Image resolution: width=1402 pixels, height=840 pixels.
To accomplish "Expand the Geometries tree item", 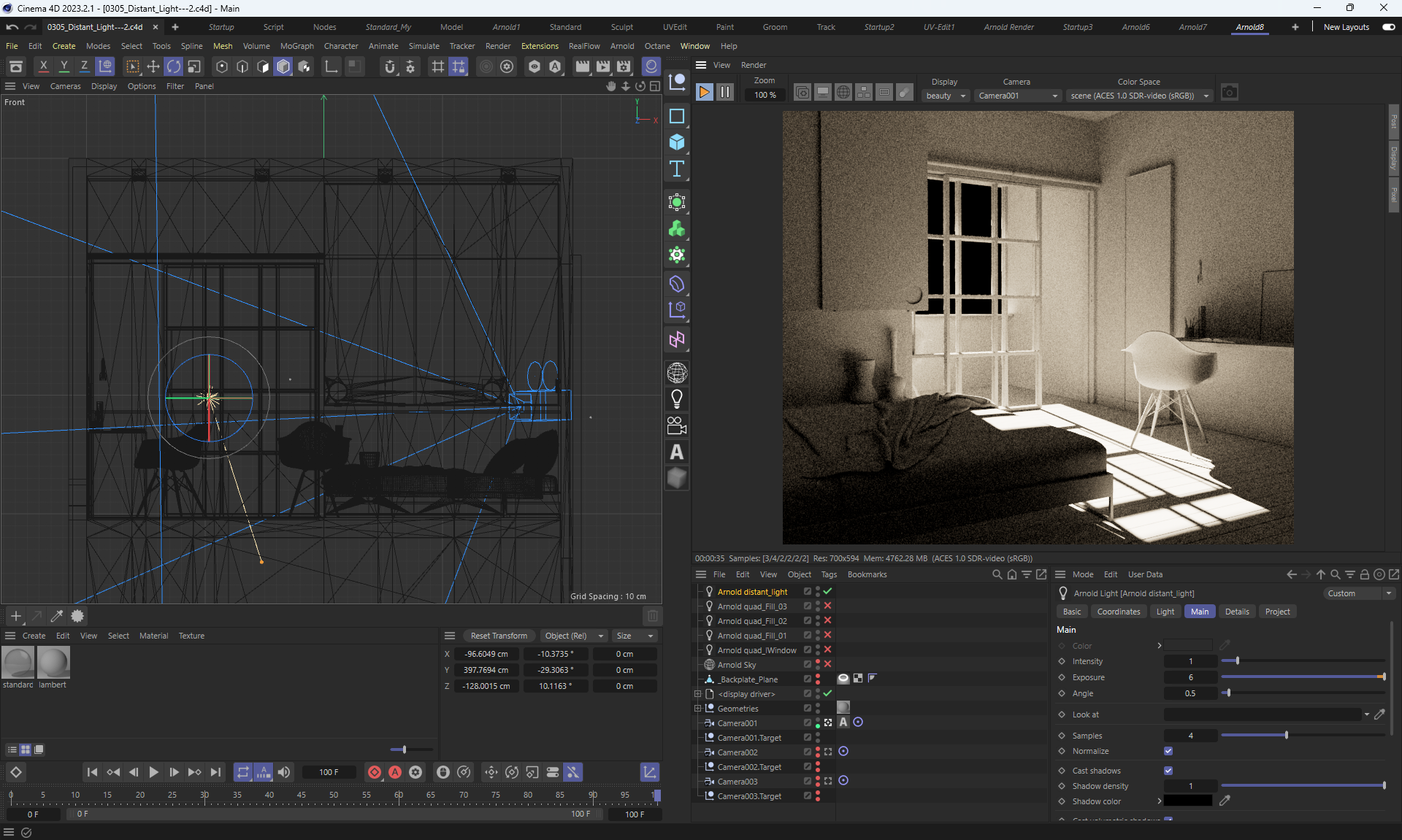I will (x=697, y=709).
